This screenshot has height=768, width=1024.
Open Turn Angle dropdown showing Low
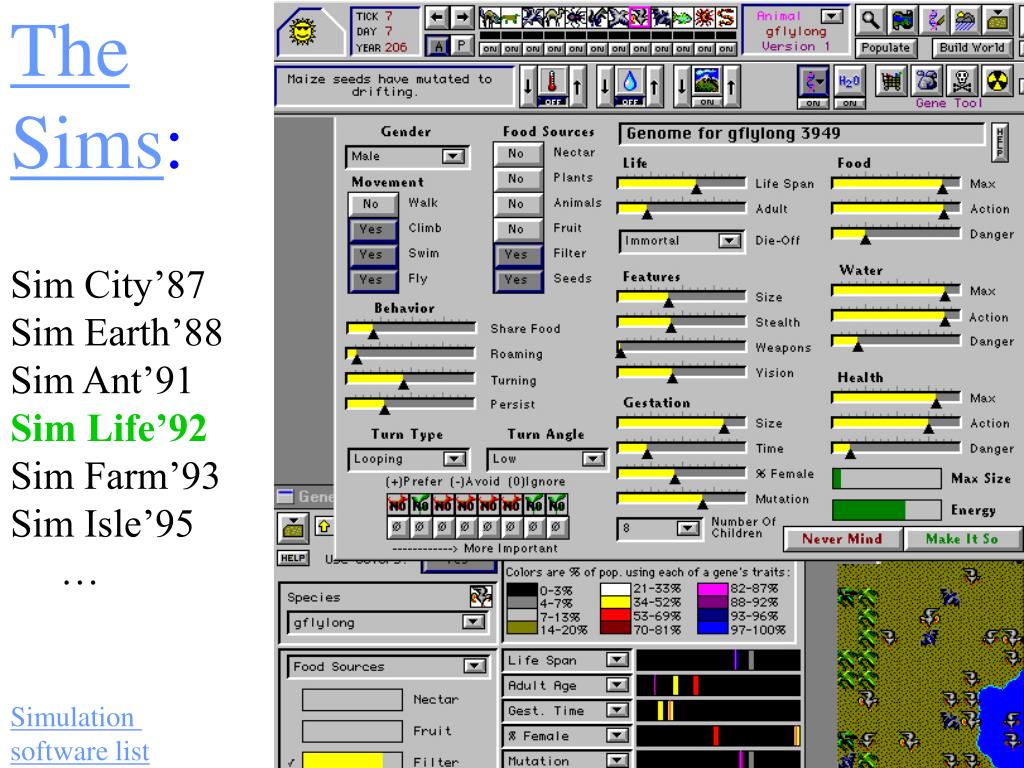click(x=547, y=459)
